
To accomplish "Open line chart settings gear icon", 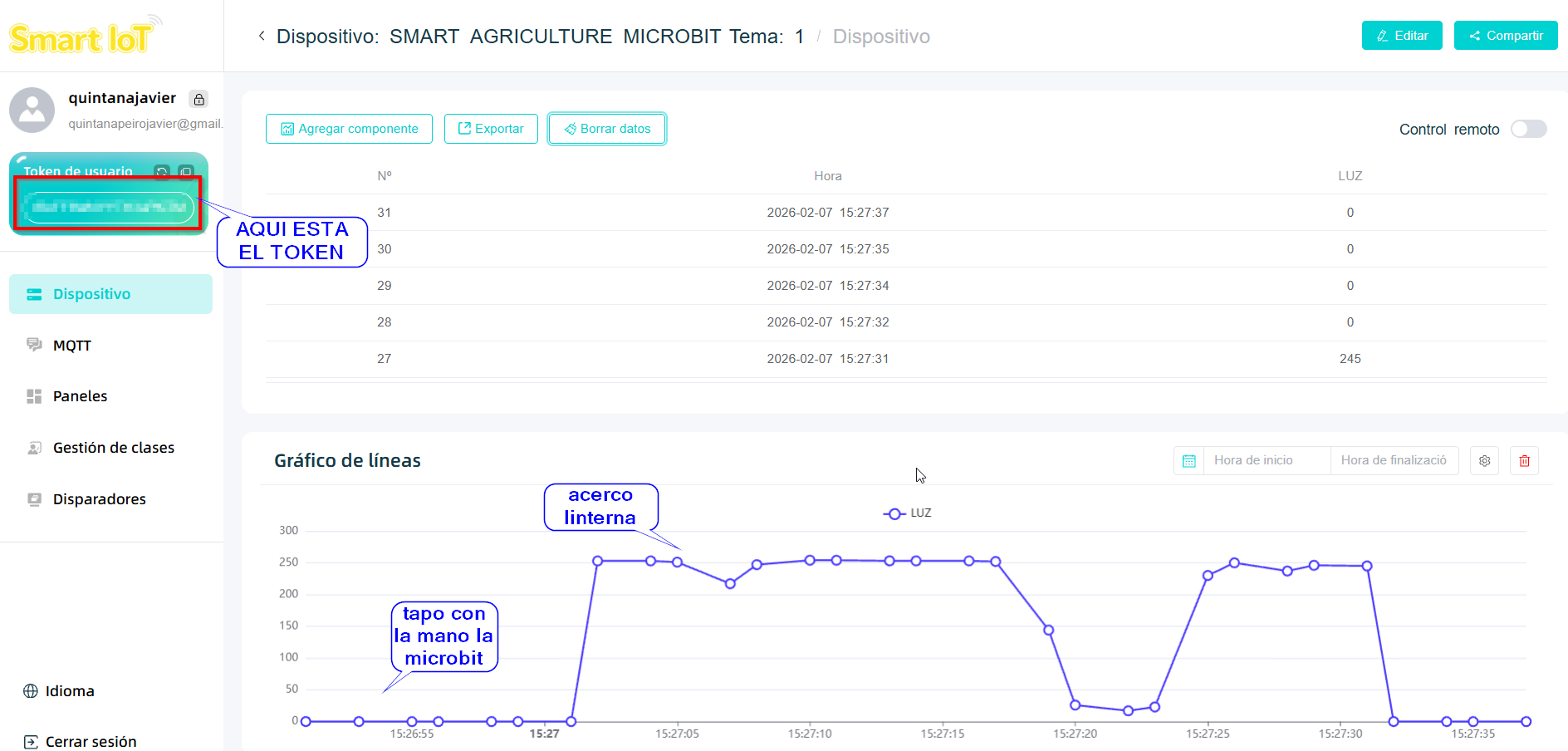I will (1484, 460).
